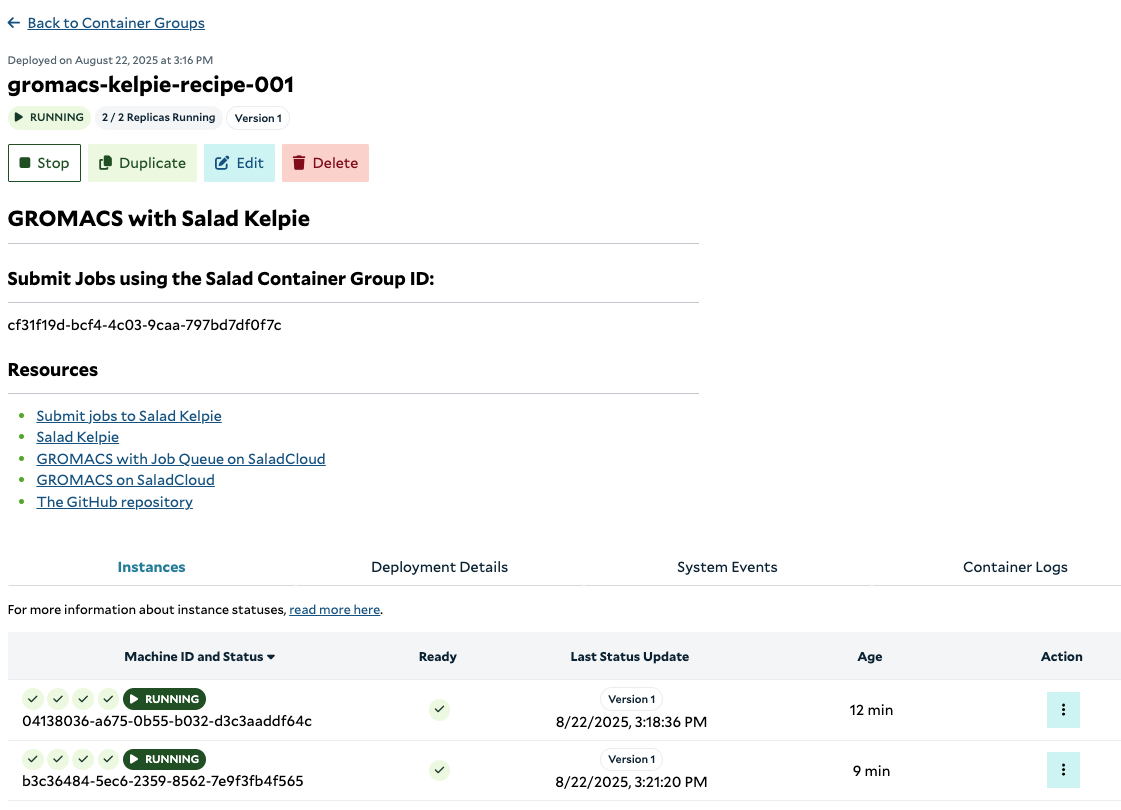Screen dimensions: 1121x810
Task: Open the Container Logs tab
Action: coord(1015,567)
